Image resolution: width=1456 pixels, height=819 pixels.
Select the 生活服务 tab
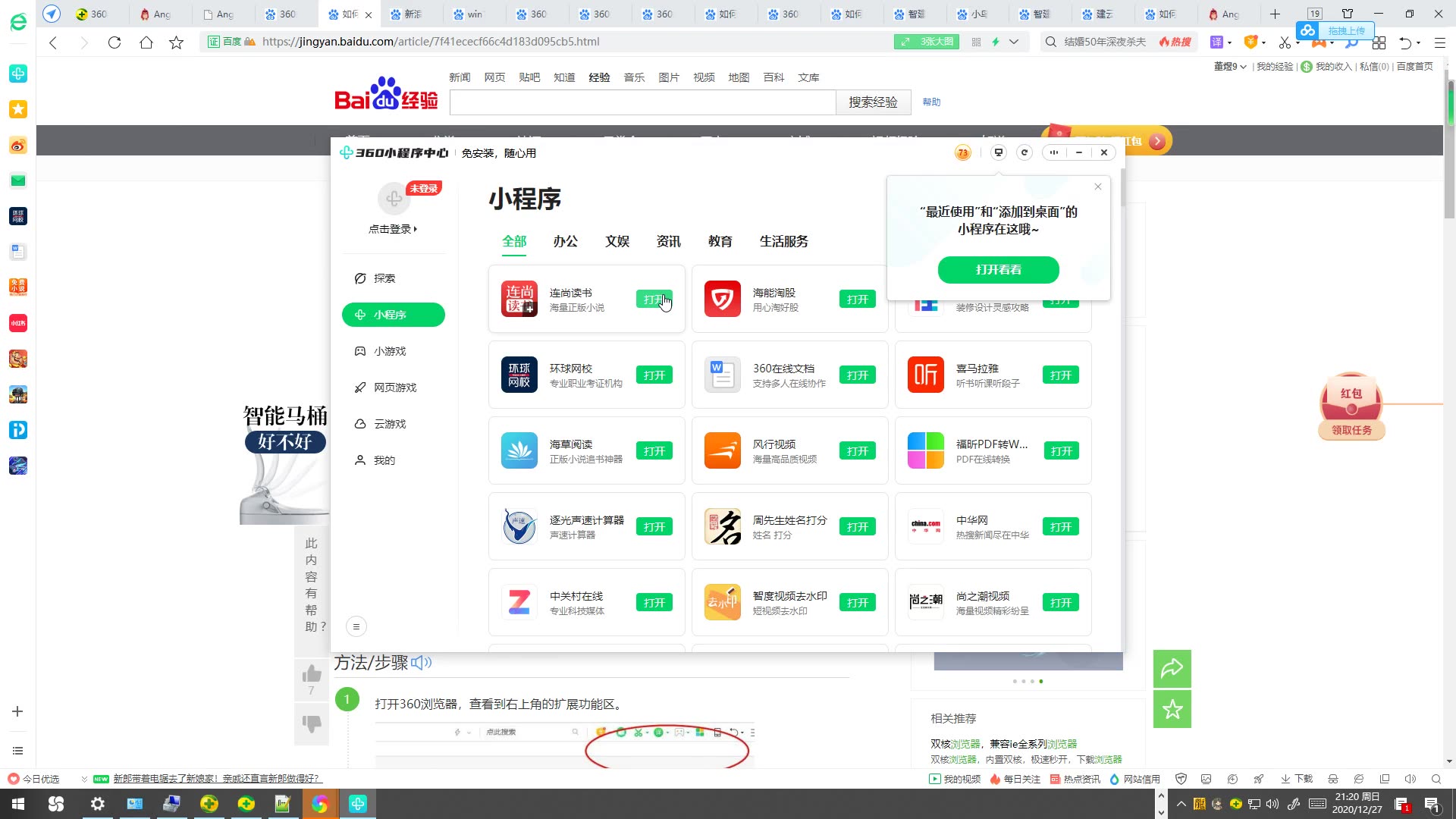click(x=784, y=241)
